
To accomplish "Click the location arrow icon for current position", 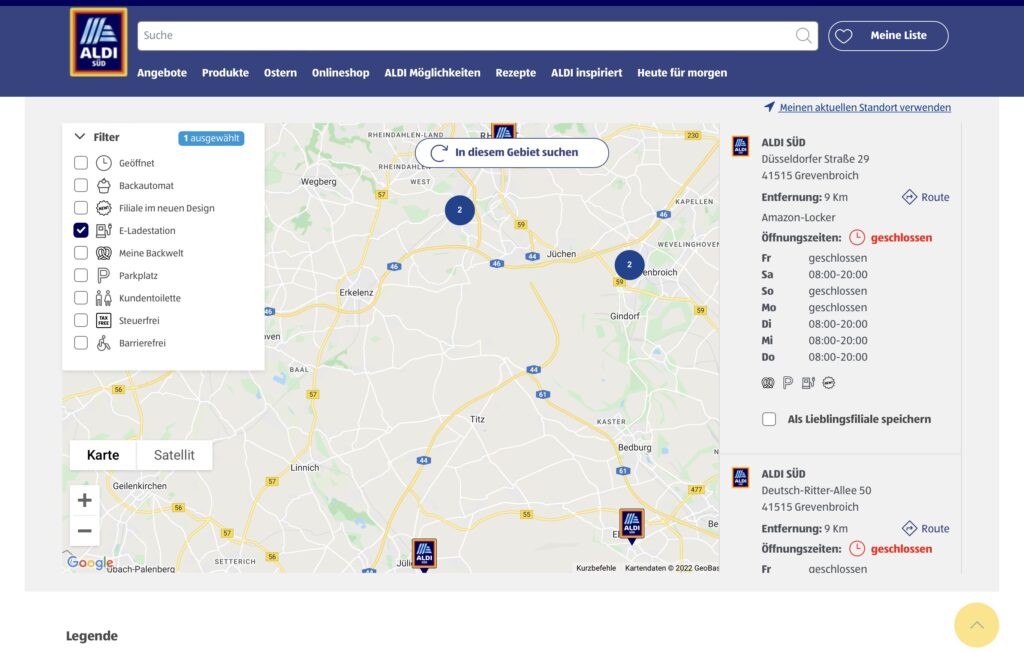I will tap(769, 106).
